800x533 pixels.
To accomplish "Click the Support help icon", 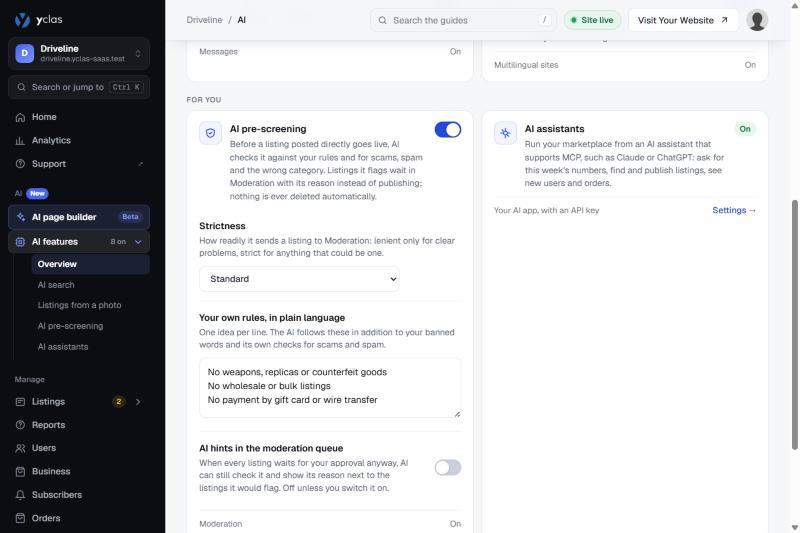I will 20,164.
